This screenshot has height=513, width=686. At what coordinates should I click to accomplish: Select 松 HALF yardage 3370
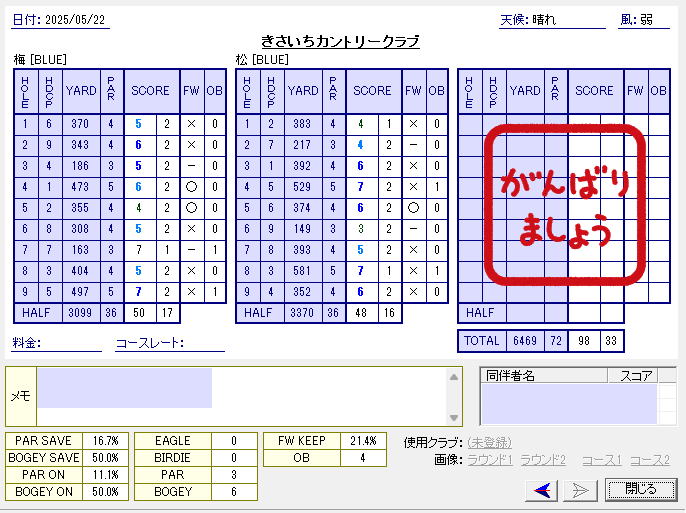pos(303,313)
